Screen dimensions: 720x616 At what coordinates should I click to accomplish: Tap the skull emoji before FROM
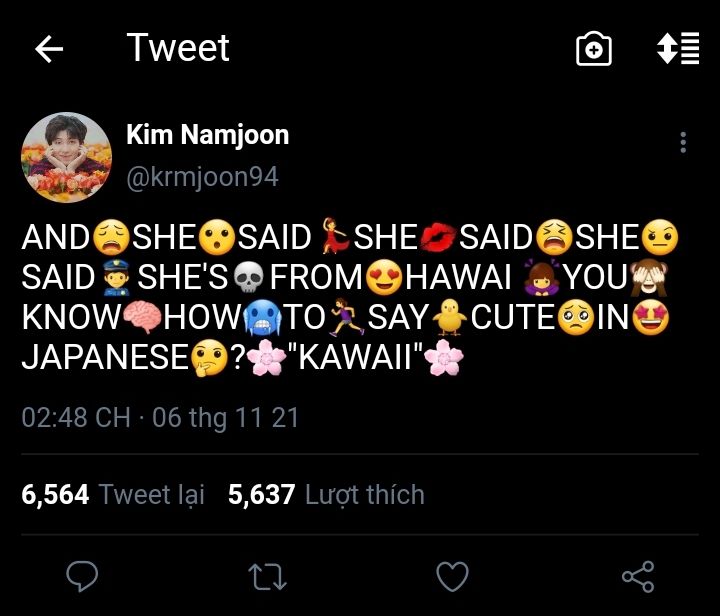248,278
